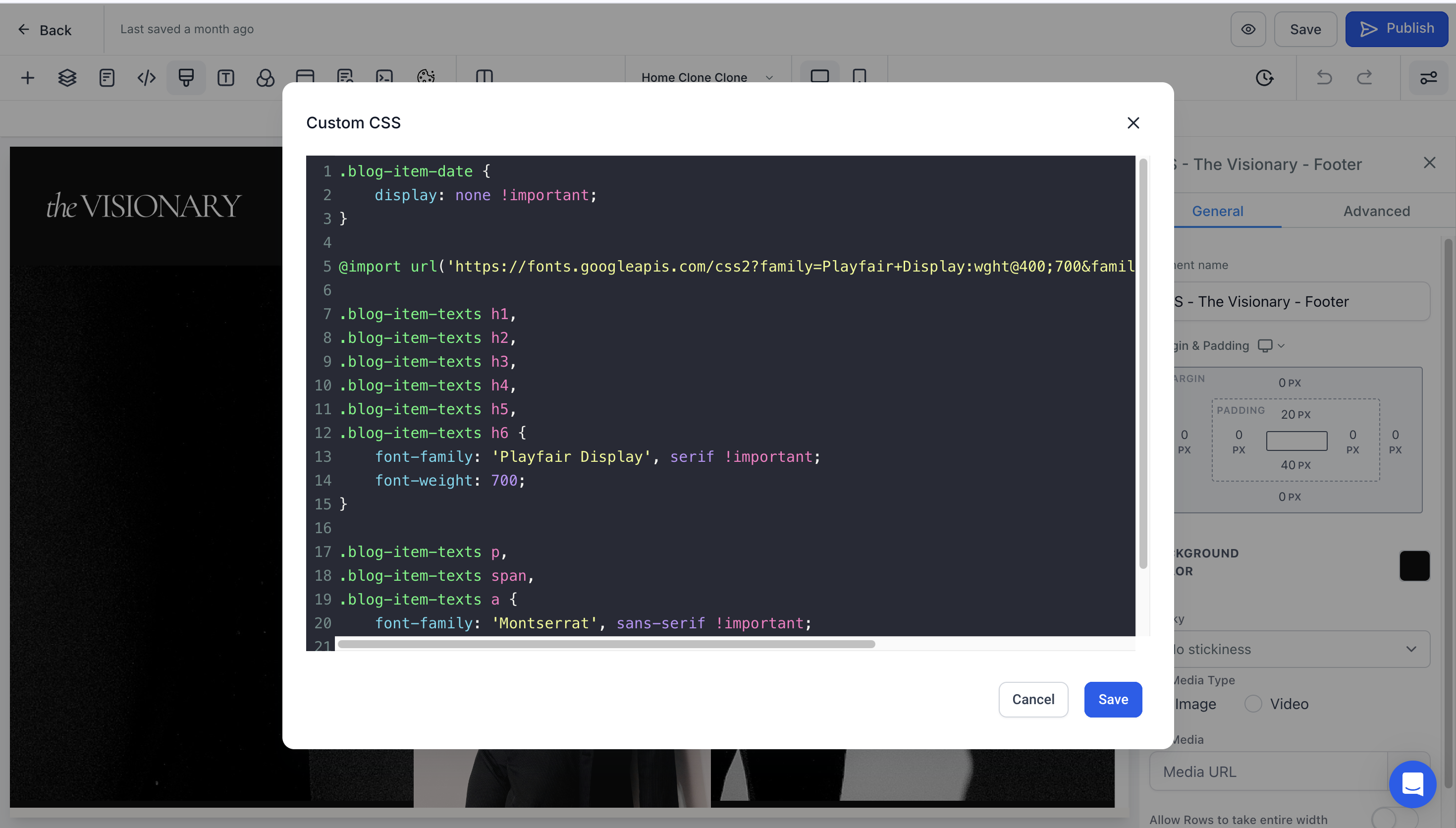
Task: Select the Video media type radio
Action: click(1253, 704)
